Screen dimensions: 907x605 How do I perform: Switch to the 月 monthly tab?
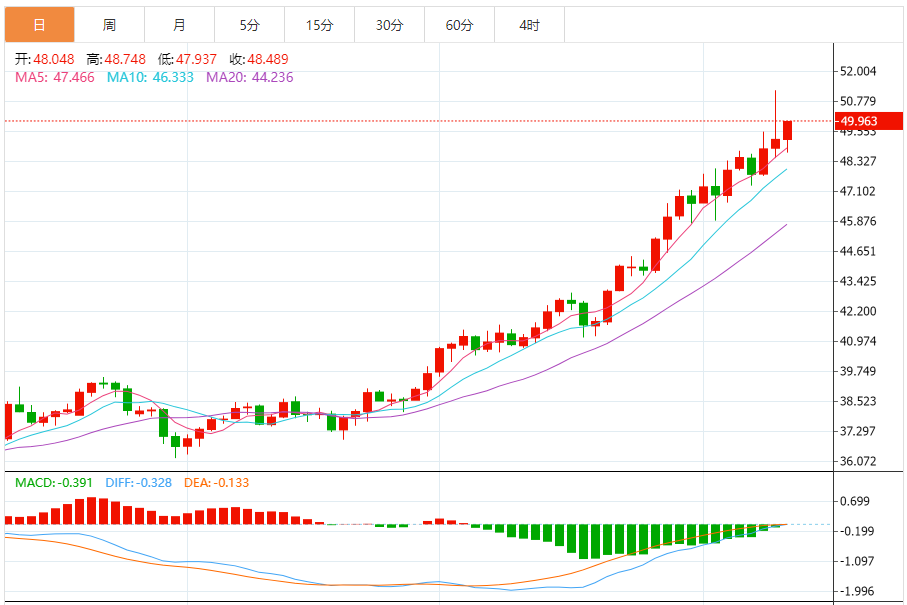(179, 25)
